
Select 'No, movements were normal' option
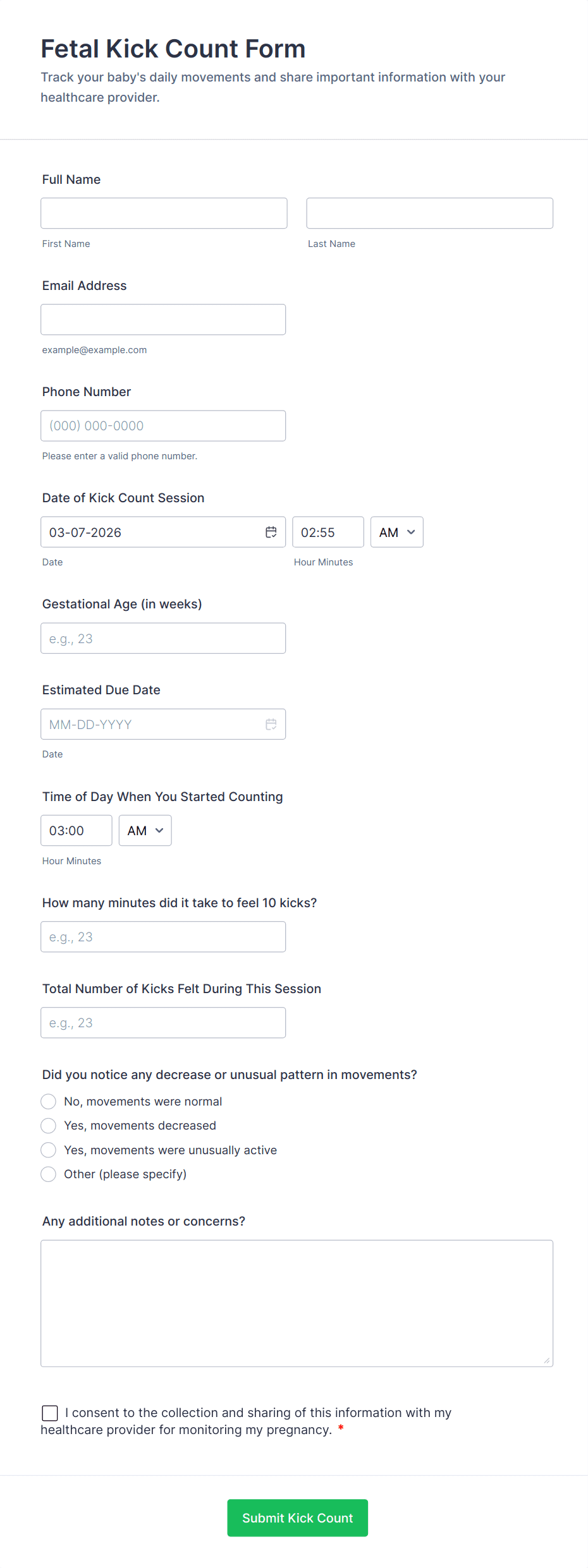tap(49, 1102)
